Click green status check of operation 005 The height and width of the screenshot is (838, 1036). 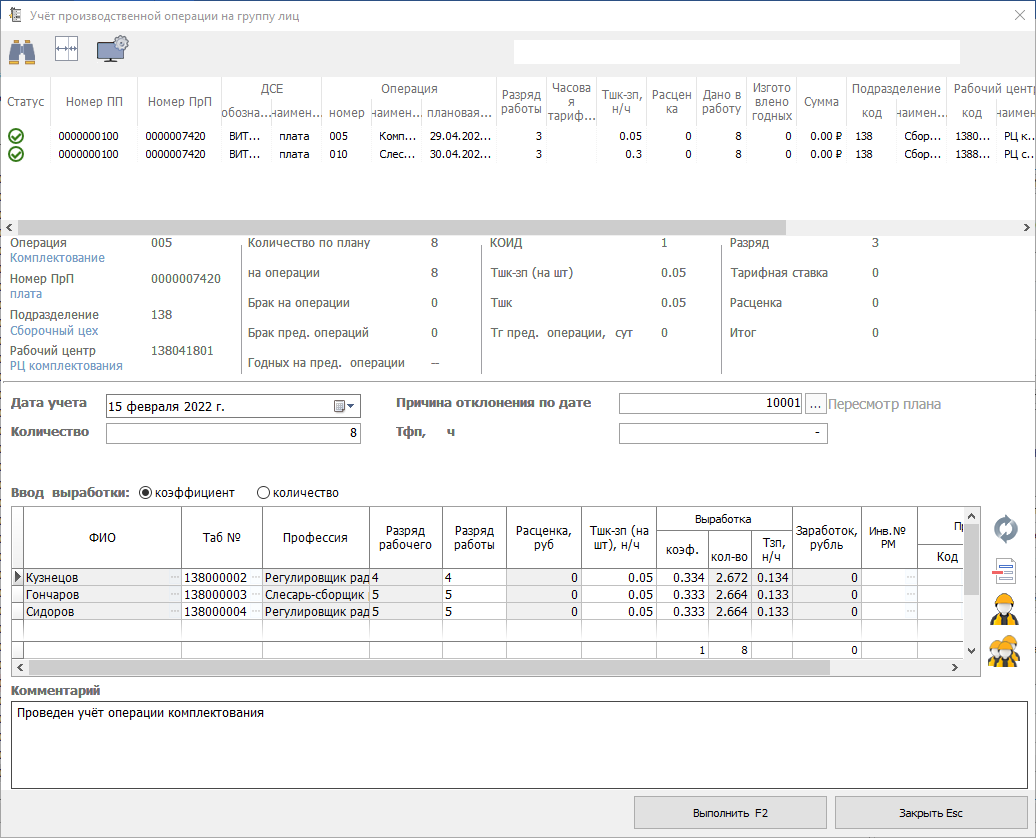click(x=16, y=136)
